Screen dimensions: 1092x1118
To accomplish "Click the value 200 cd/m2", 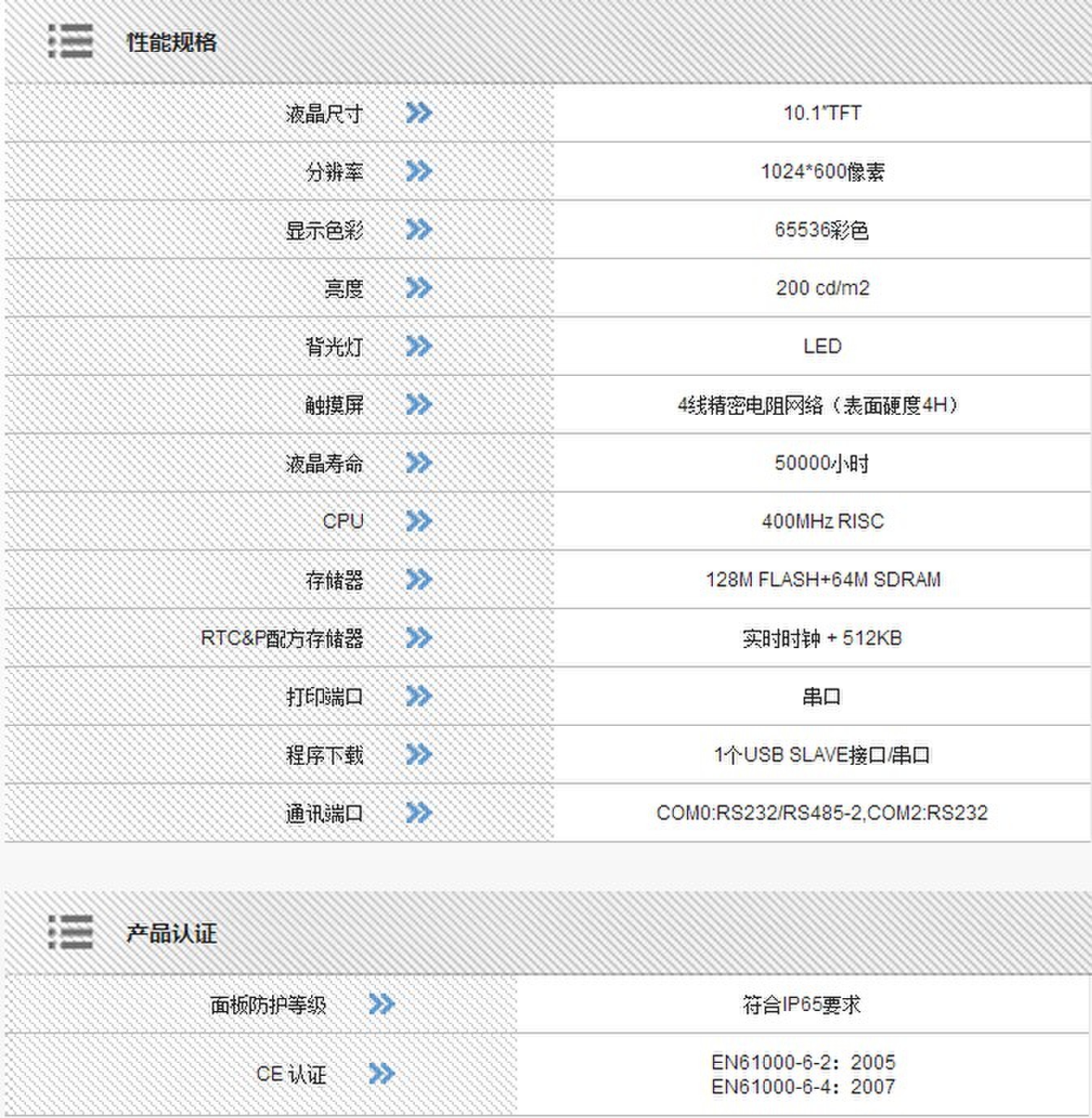I will (822, 288).
